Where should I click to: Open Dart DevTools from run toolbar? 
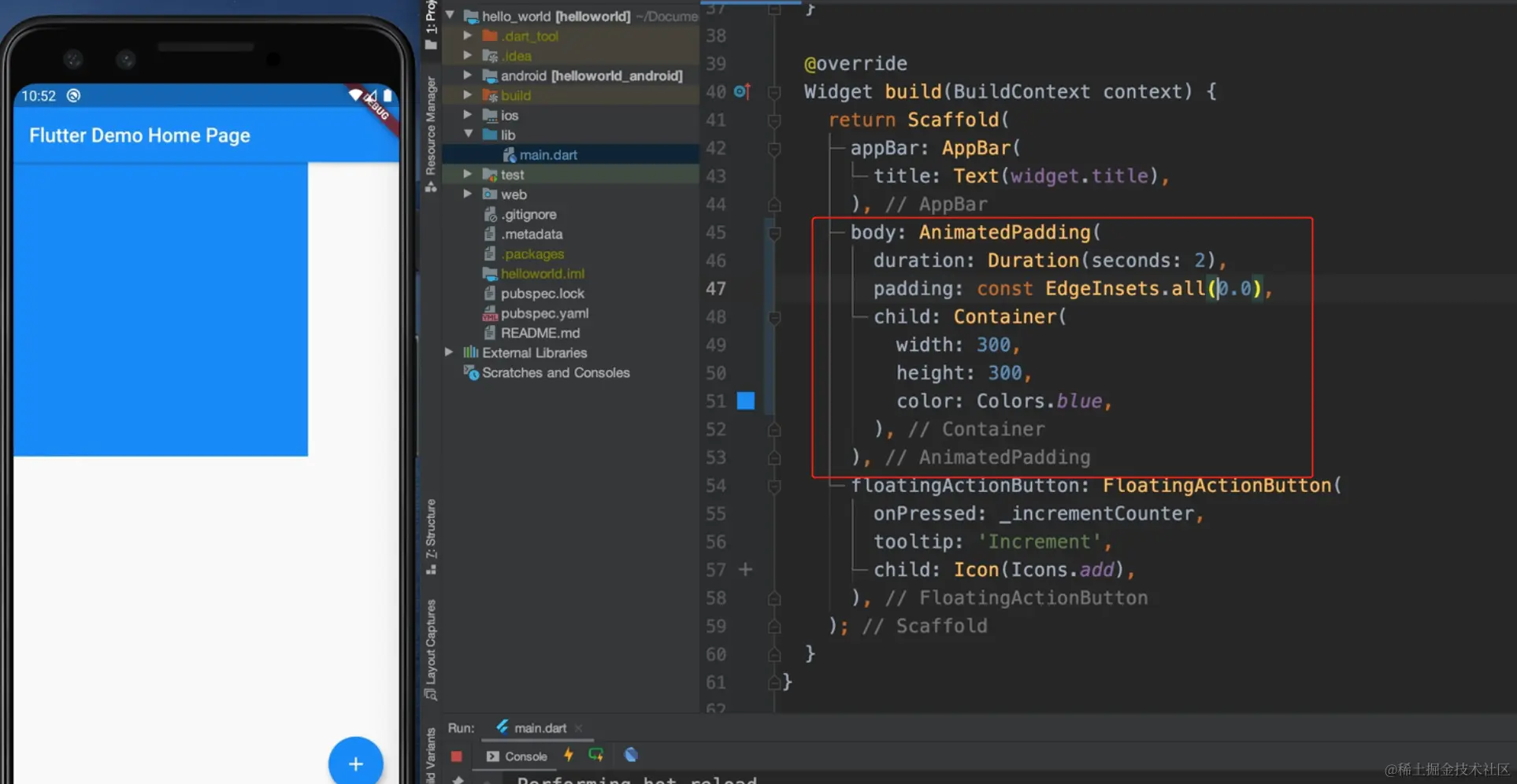(631, 755)
